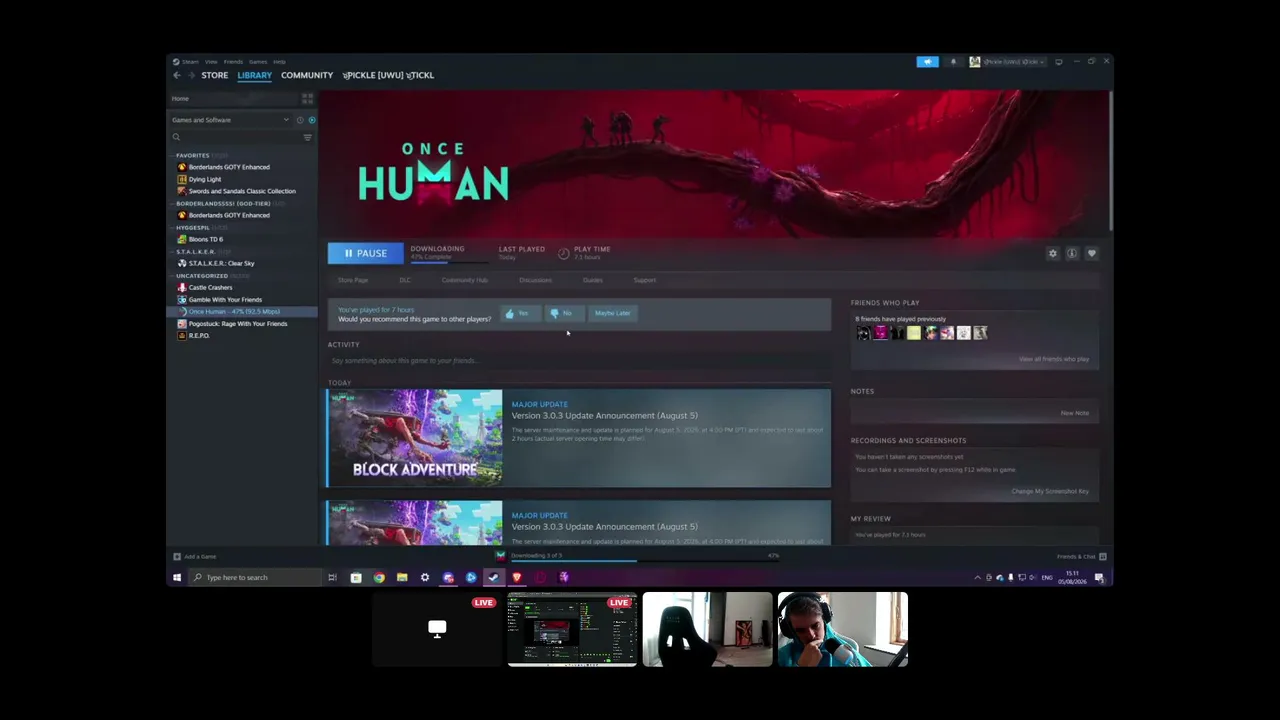Image resolution: width=1280 pixels, height=720 pixels.
Task: Click the library search field
Action: tap(236, 137)
